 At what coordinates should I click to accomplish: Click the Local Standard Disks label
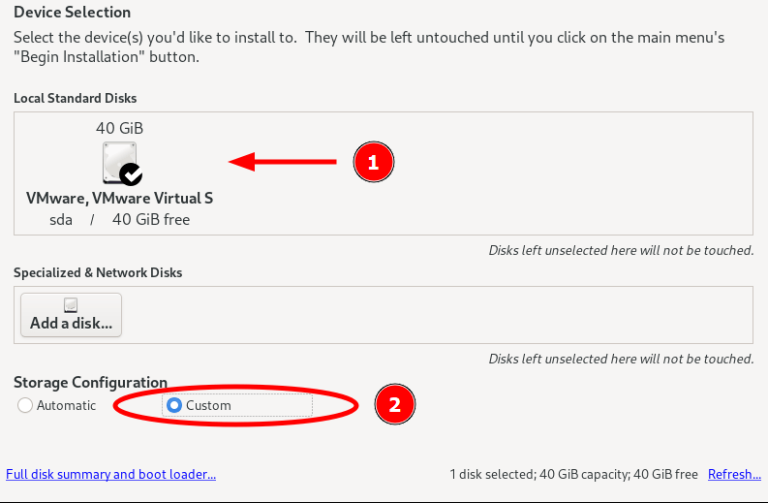point(75,98)
